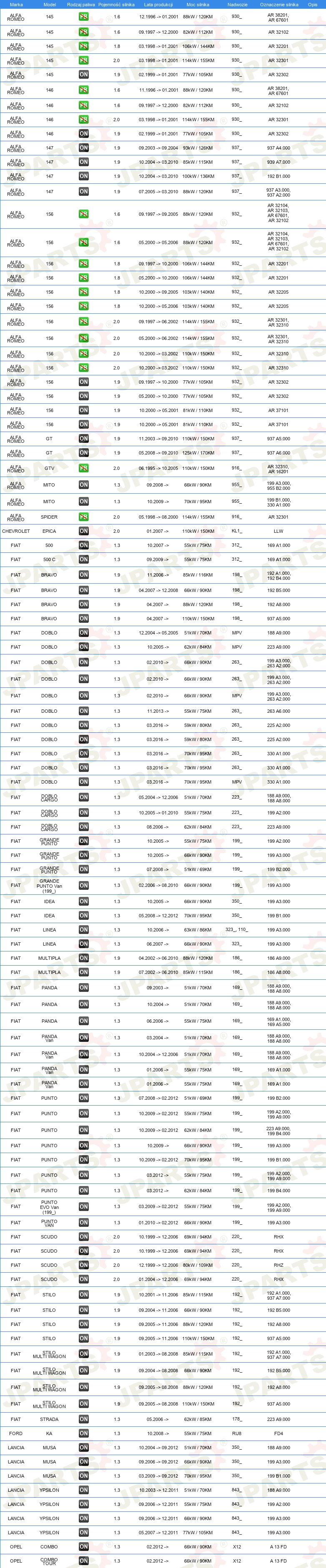Click the ON icon for FIAT BRAVO 192 B5.000 row
The image size is (326, 1568).
(x=83, y=590)
